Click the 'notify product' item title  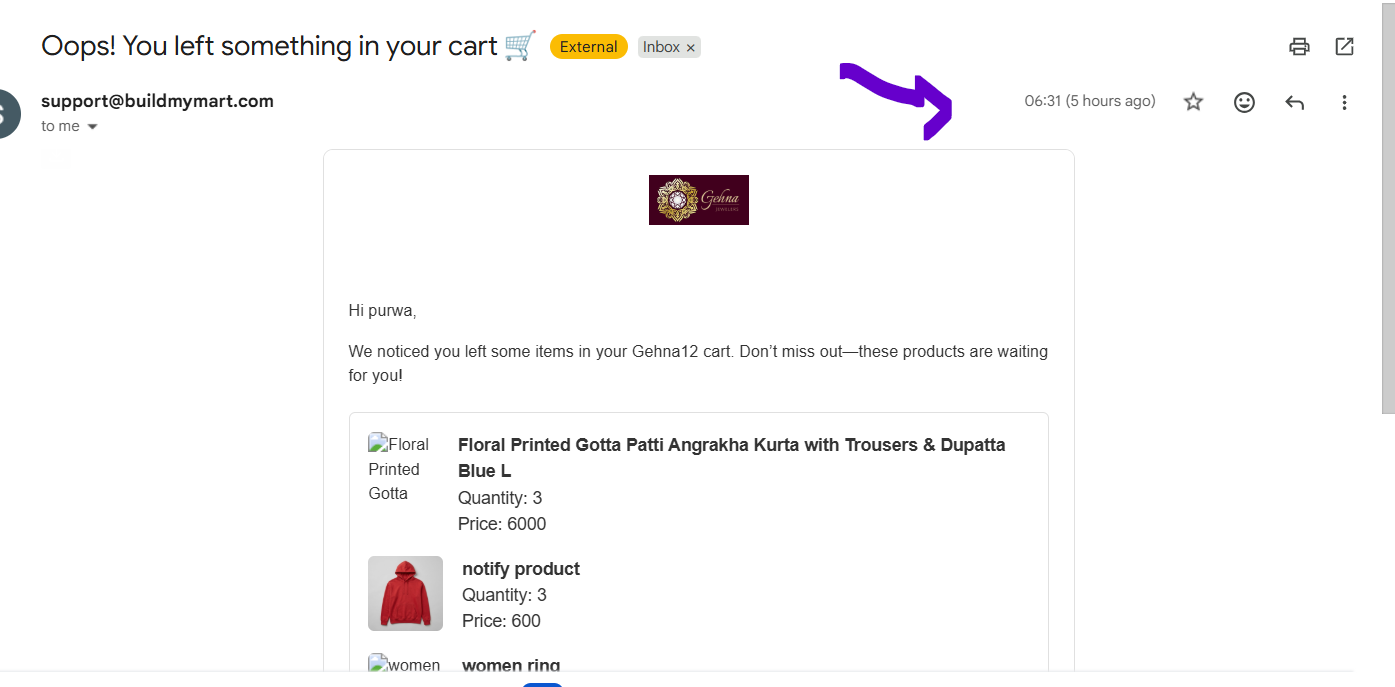[521, 569]
